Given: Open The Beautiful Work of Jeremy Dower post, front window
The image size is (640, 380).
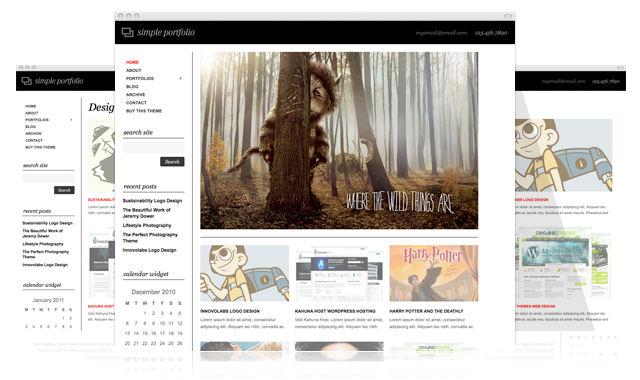Looking at the screenshot, I should coord(147,213).
